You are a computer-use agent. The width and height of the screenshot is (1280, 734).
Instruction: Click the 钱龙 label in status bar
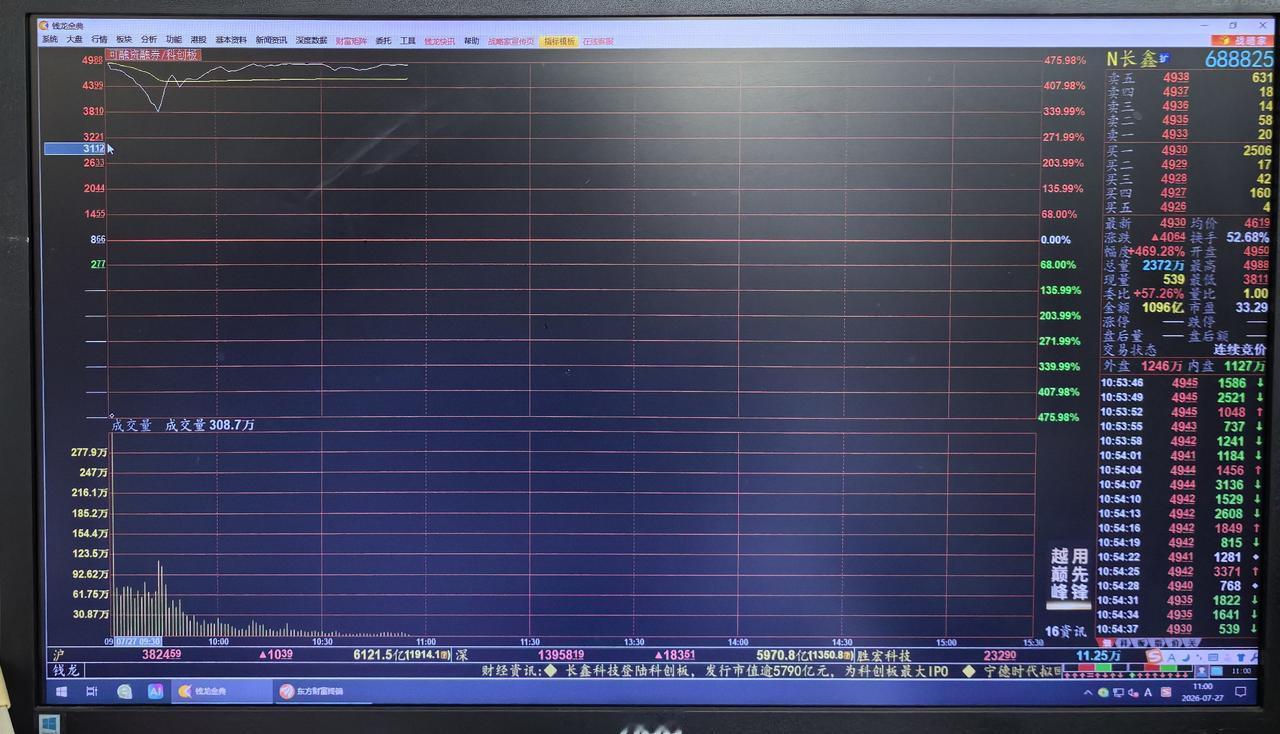(x=66, y=670)
